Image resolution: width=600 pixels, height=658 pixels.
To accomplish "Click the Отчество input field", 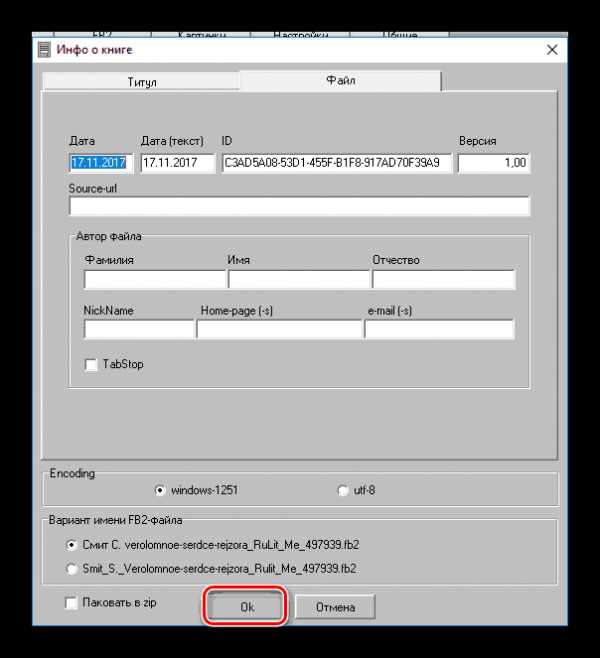I will (x=443, y=279).
